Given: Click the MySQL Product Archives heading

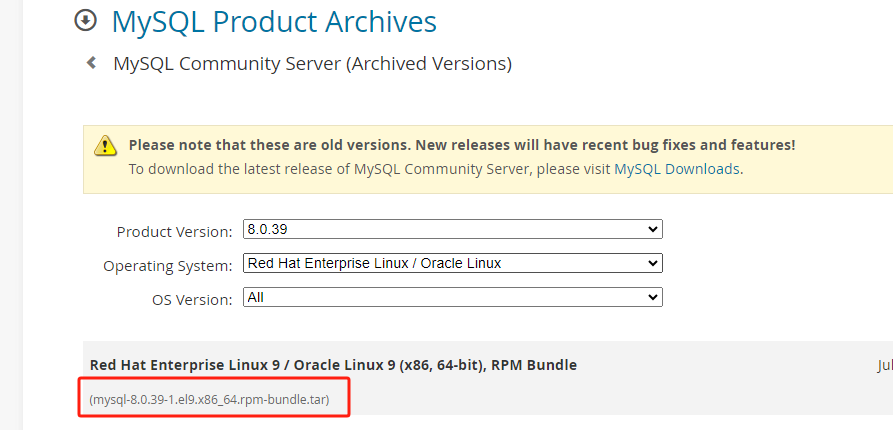Looking at the screenshot, I should click(274, 21).
